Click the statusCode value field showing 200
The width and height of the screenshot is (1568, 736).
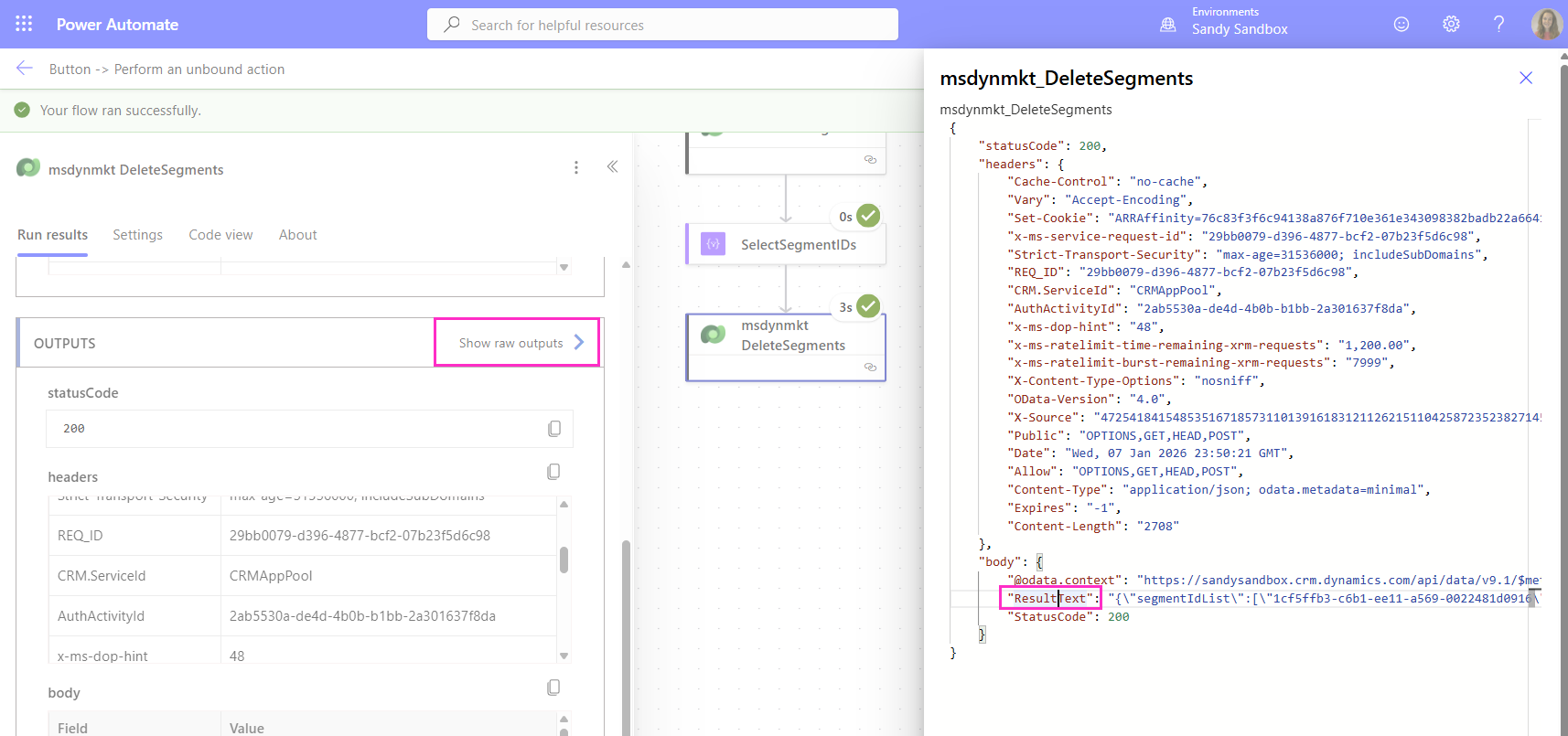coord(309,429)
